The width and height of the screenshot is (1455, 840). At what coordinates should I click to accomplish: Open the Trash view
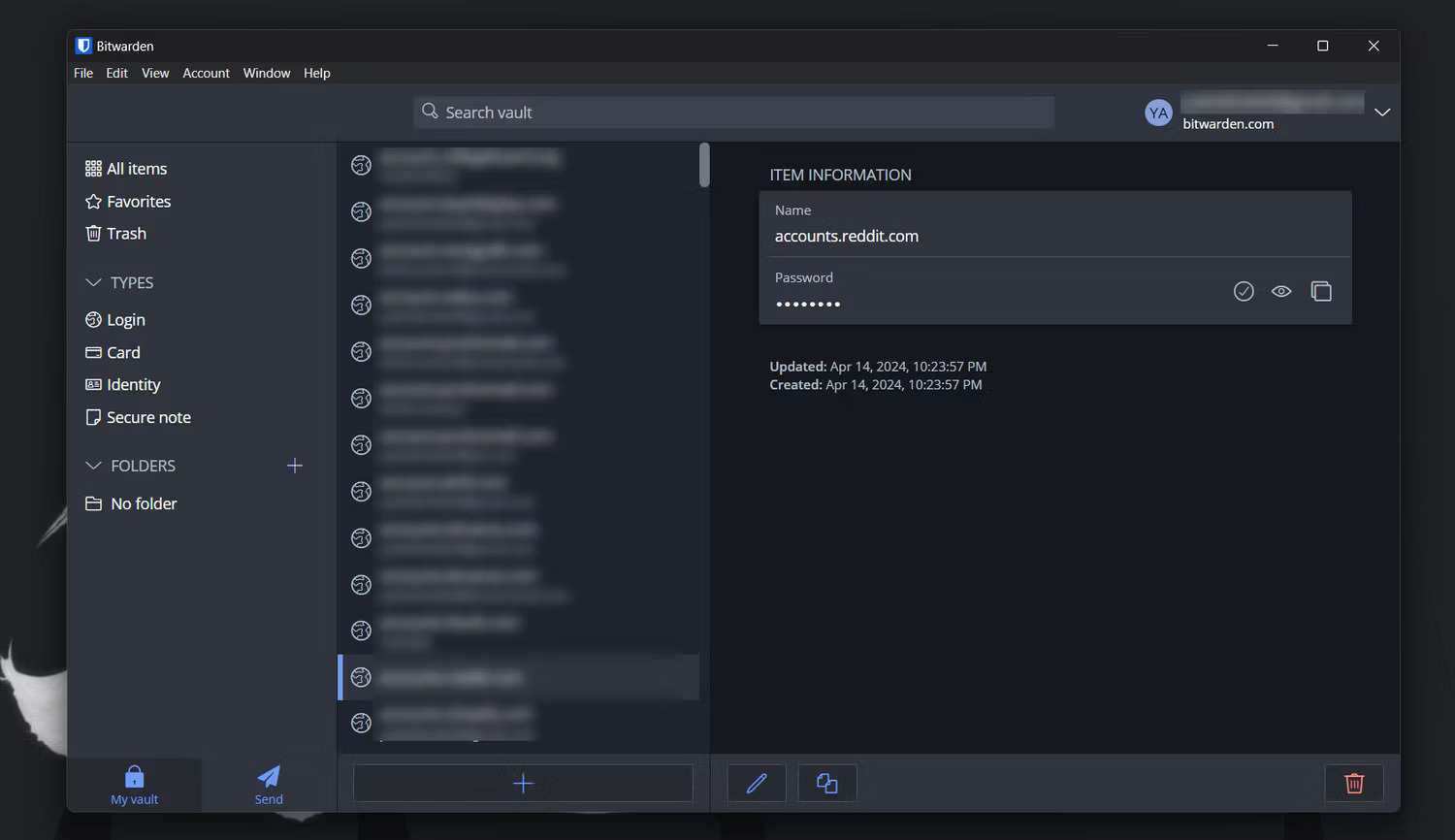(x=127, y=233)
